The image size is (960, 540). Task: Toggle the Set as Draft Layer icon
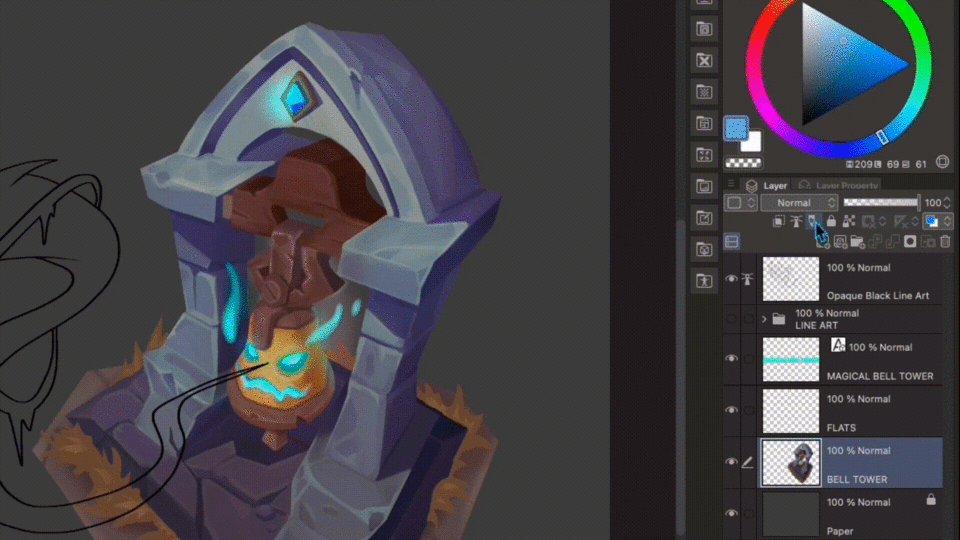tap(812, 221)
